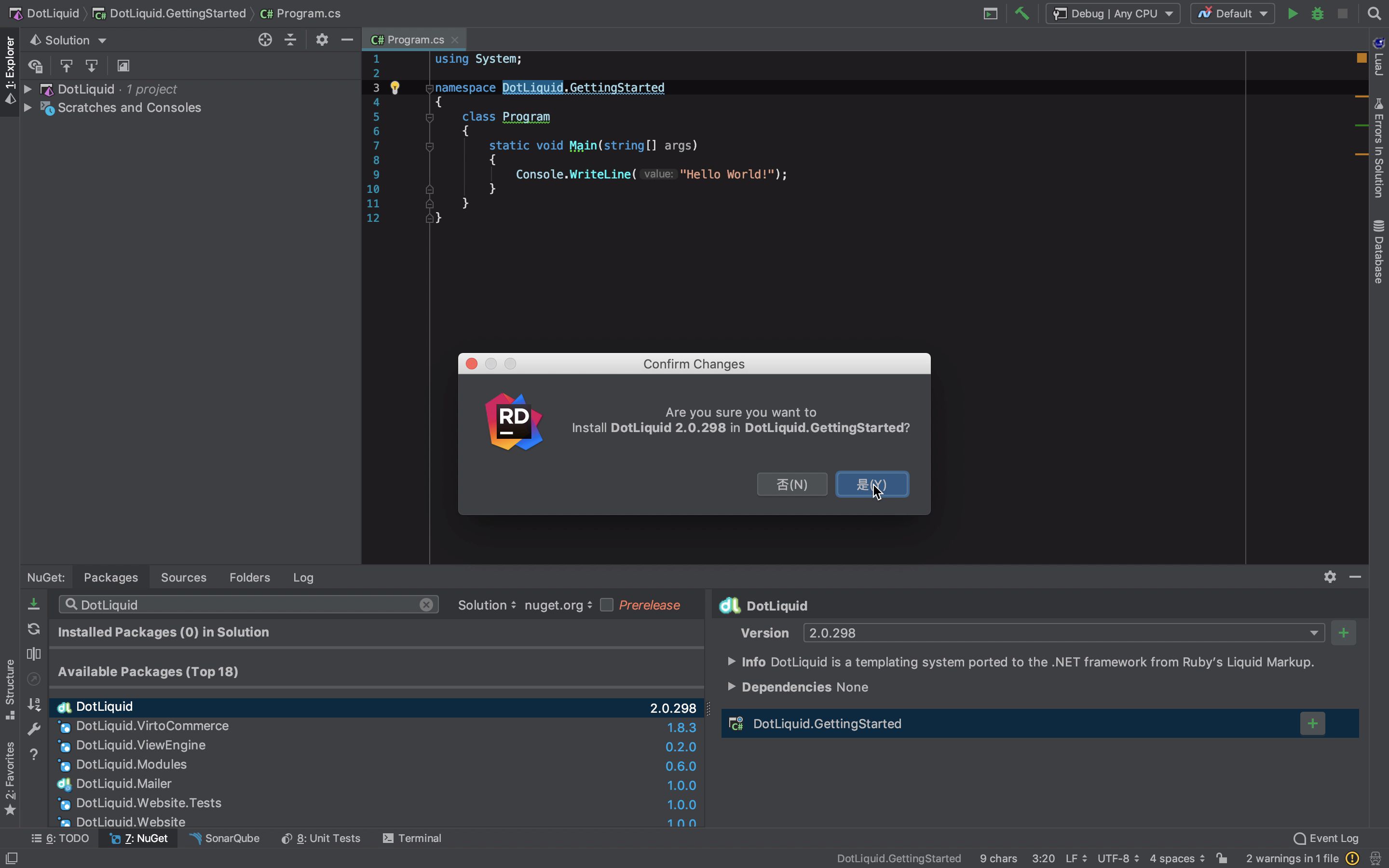The width and height of the screenshot is (1389, 868).
Task: Open the Debug | Any CPU configuration dropdown
Action: 1113,14
